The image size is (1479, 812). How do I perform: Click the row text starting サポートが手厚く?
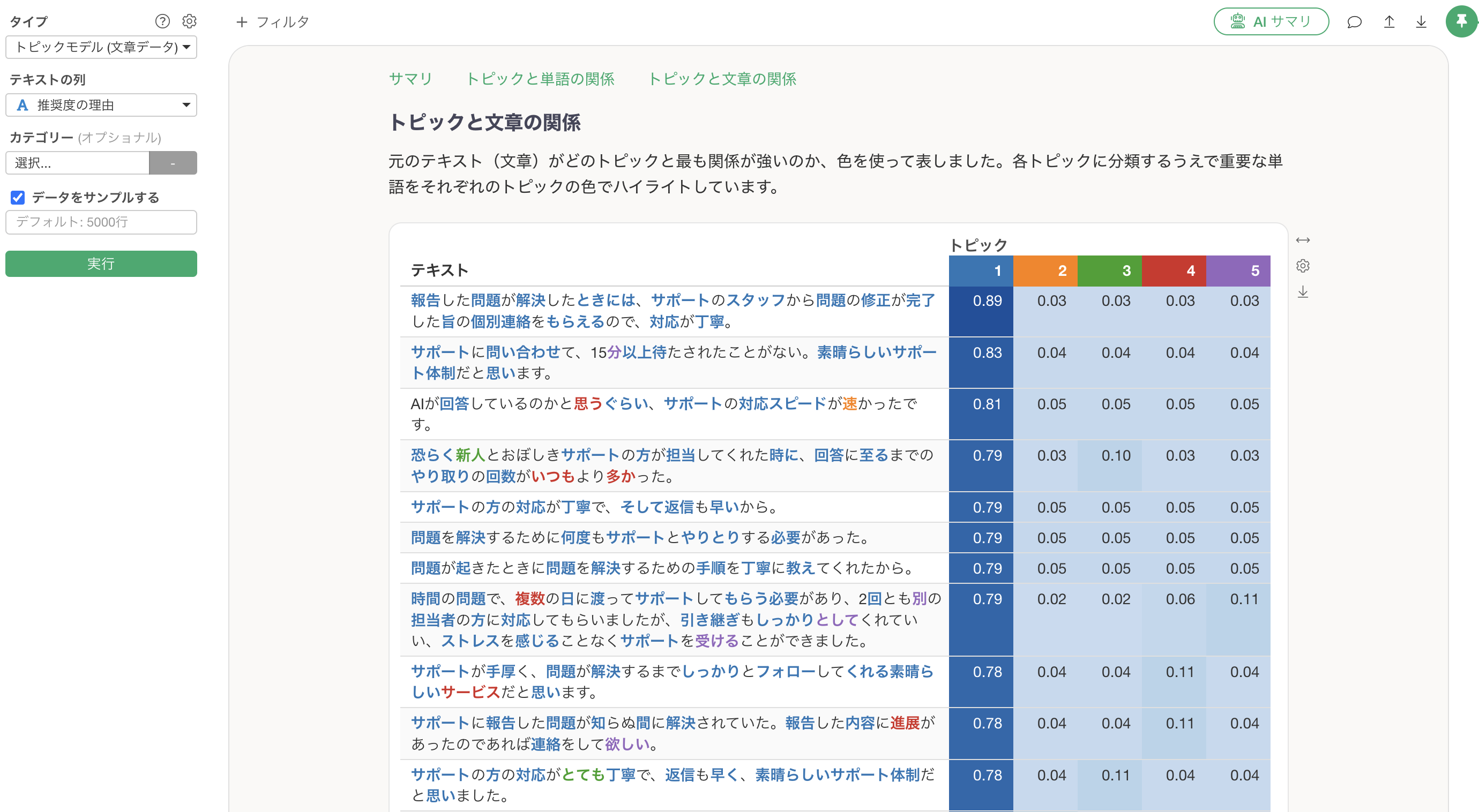click(x=673, y=682)
